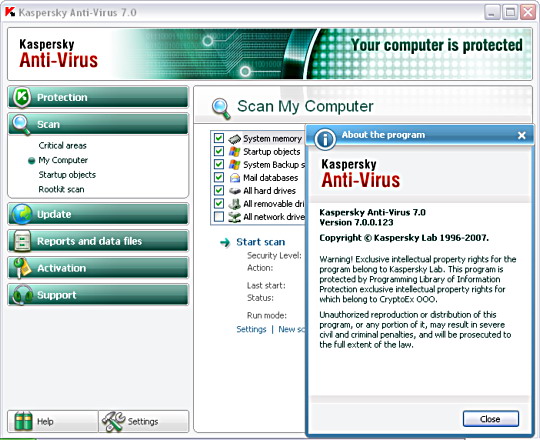The height and width of the screenshot is (440, 540).
Task: Click the Support headset icon
Action: (x=22, y=295)
